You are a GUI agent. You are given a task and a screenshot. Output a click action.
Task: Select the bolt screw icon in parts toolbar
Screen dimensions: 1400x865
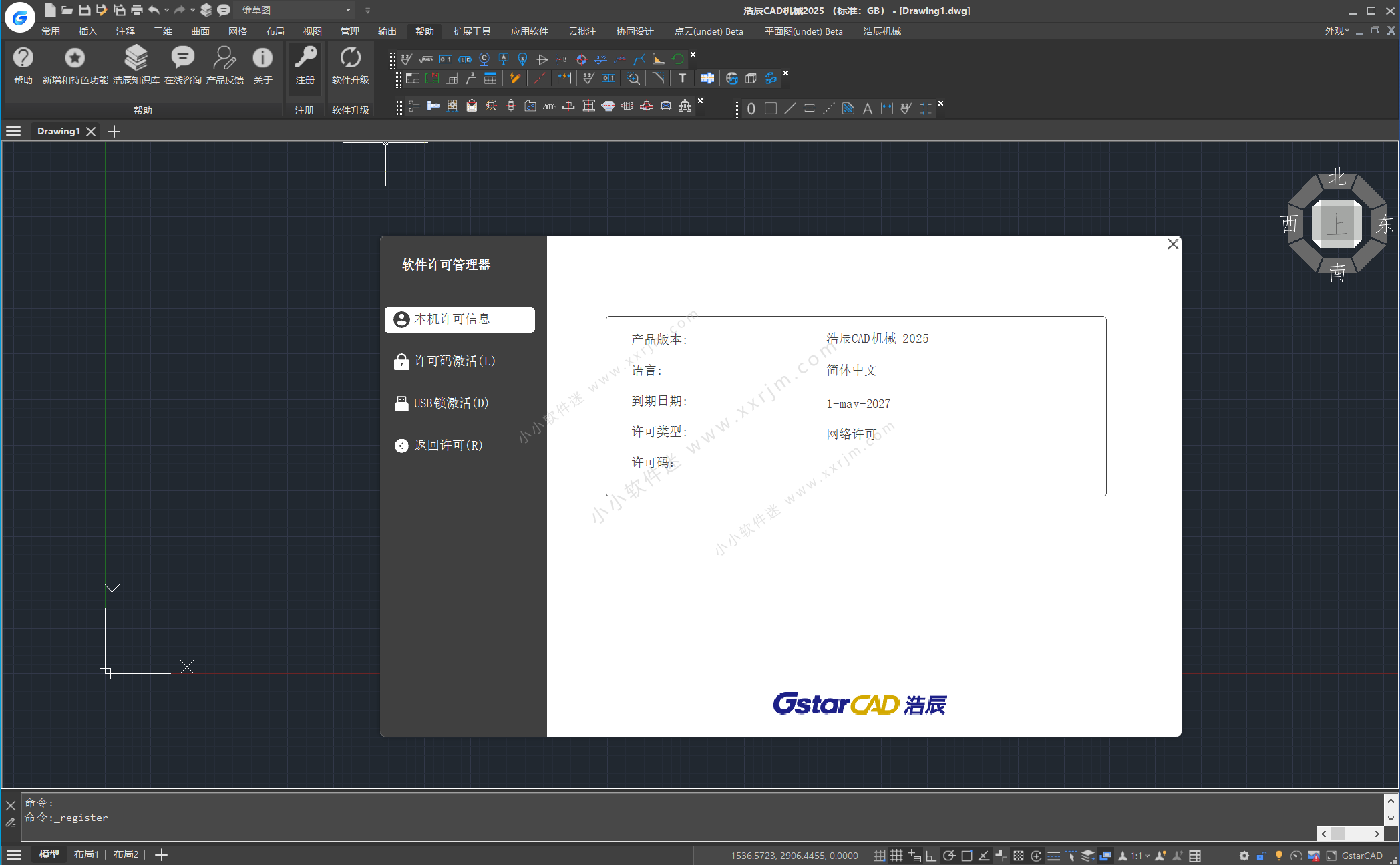[433, 106]
